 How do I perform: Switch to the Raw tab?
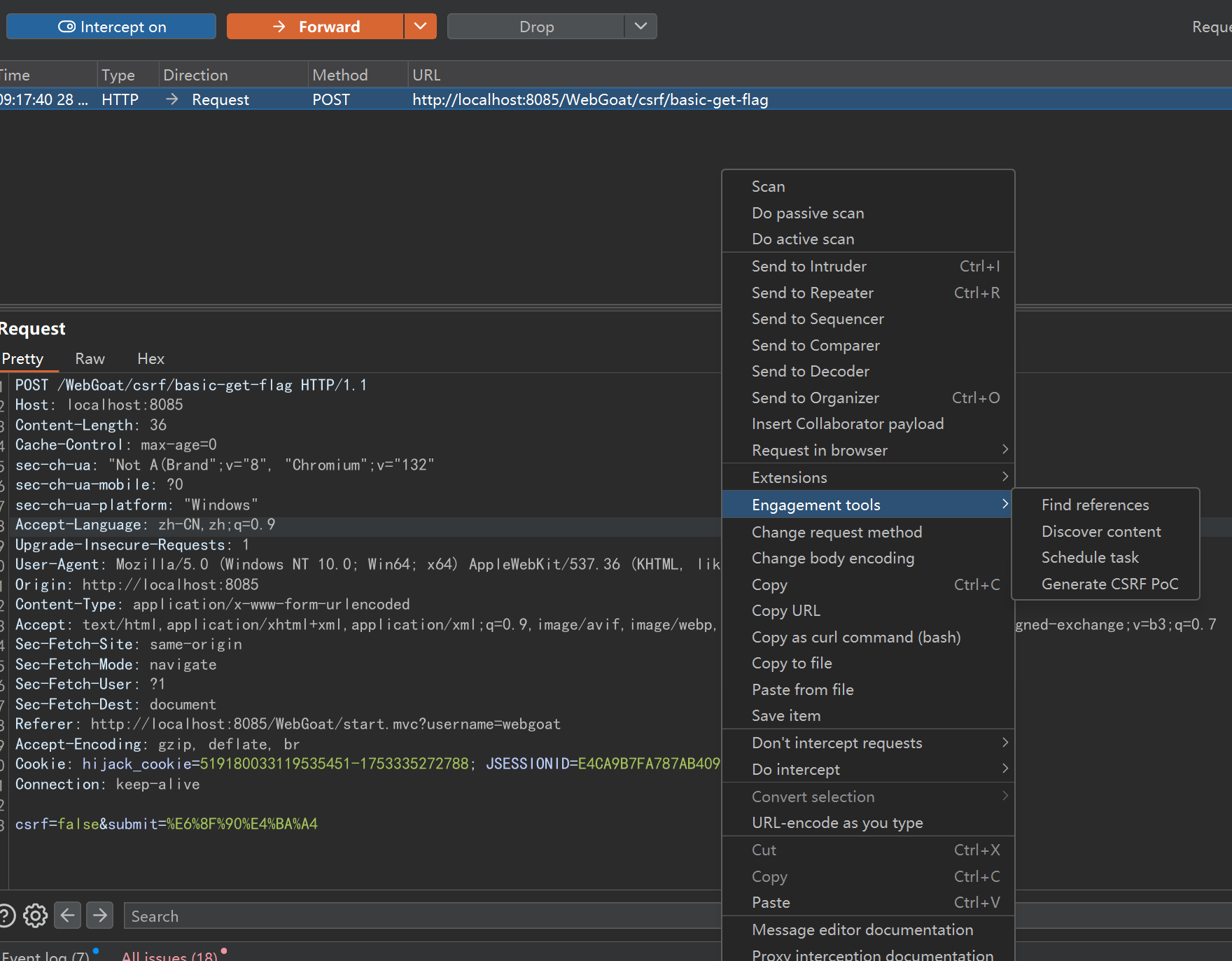90,359
